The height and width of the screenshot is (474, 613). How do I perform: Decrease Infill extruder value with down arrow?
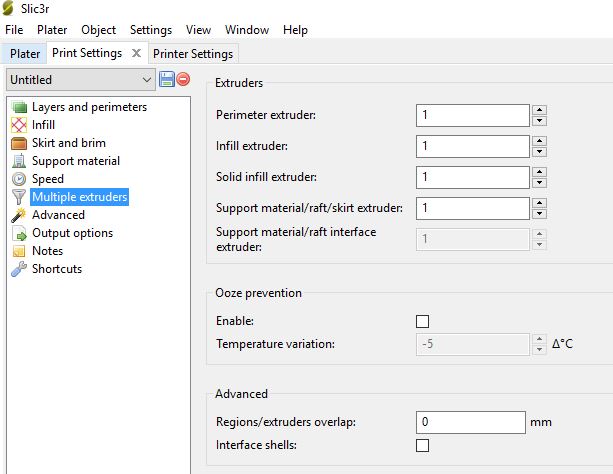point(539,152)
